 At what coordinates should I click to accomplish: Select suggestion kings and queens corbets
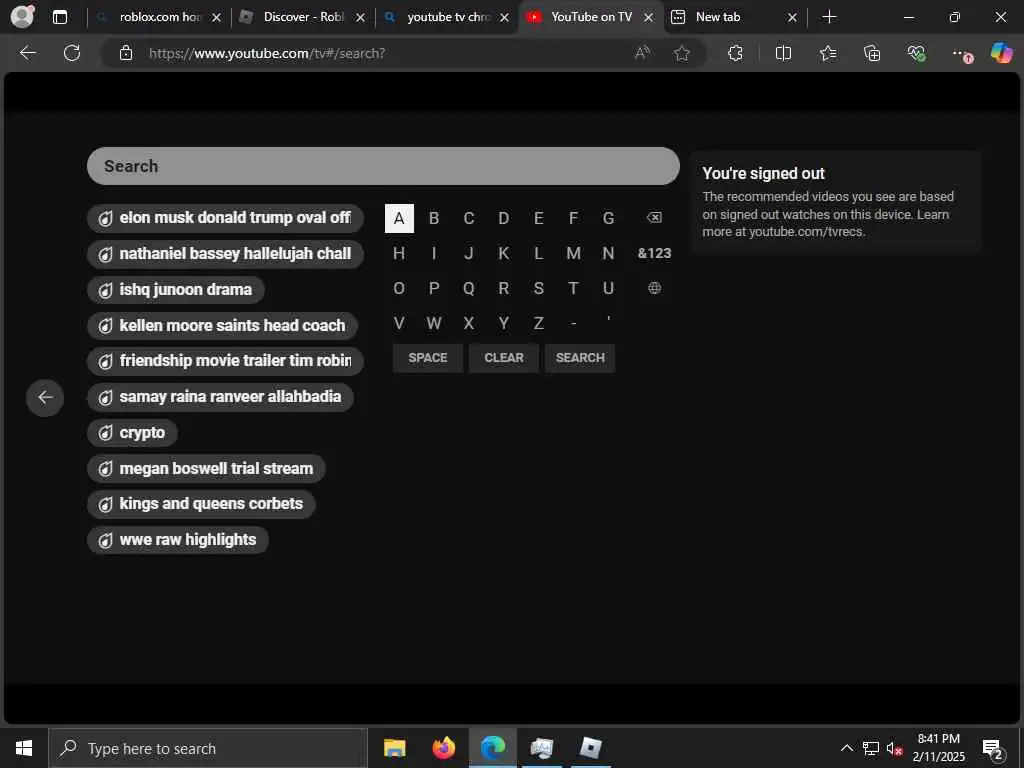(201, 504)
